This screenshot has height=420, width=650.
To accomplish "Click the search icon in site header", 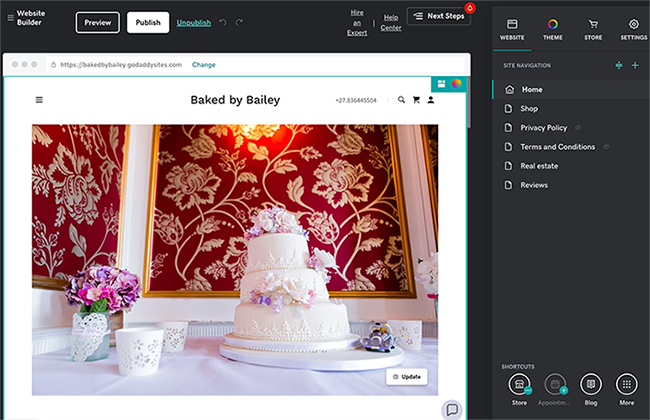I will (401, 100).
